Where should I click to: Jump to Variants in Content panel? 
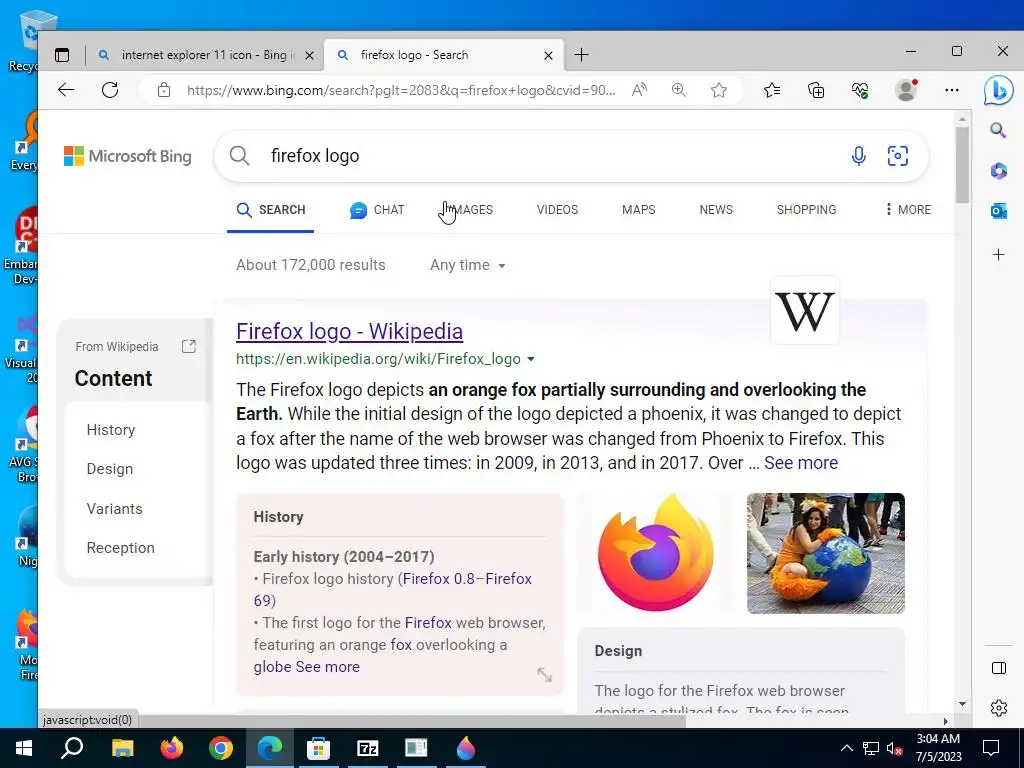click(114, 509)
